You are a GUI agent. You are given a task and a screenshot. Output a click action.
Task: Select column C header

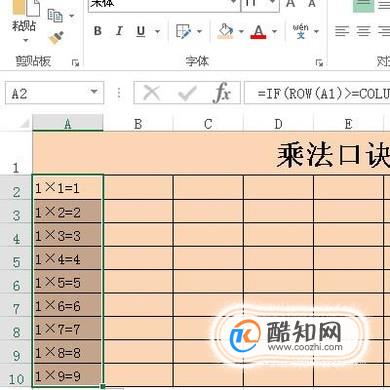tap(208, 124)
